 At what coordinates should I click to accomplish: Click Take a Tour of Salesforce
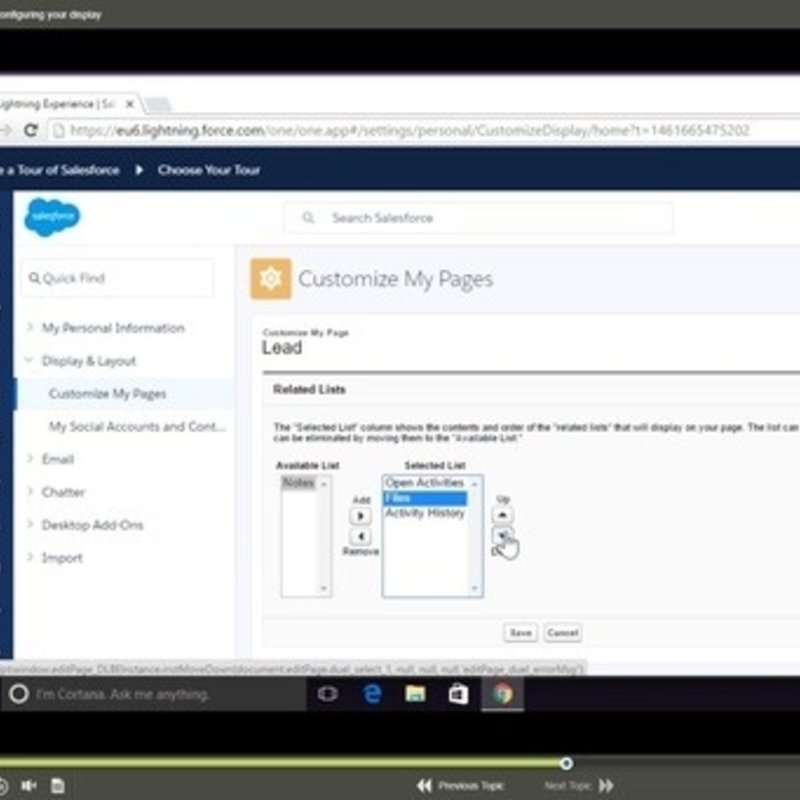click(60, 170)
